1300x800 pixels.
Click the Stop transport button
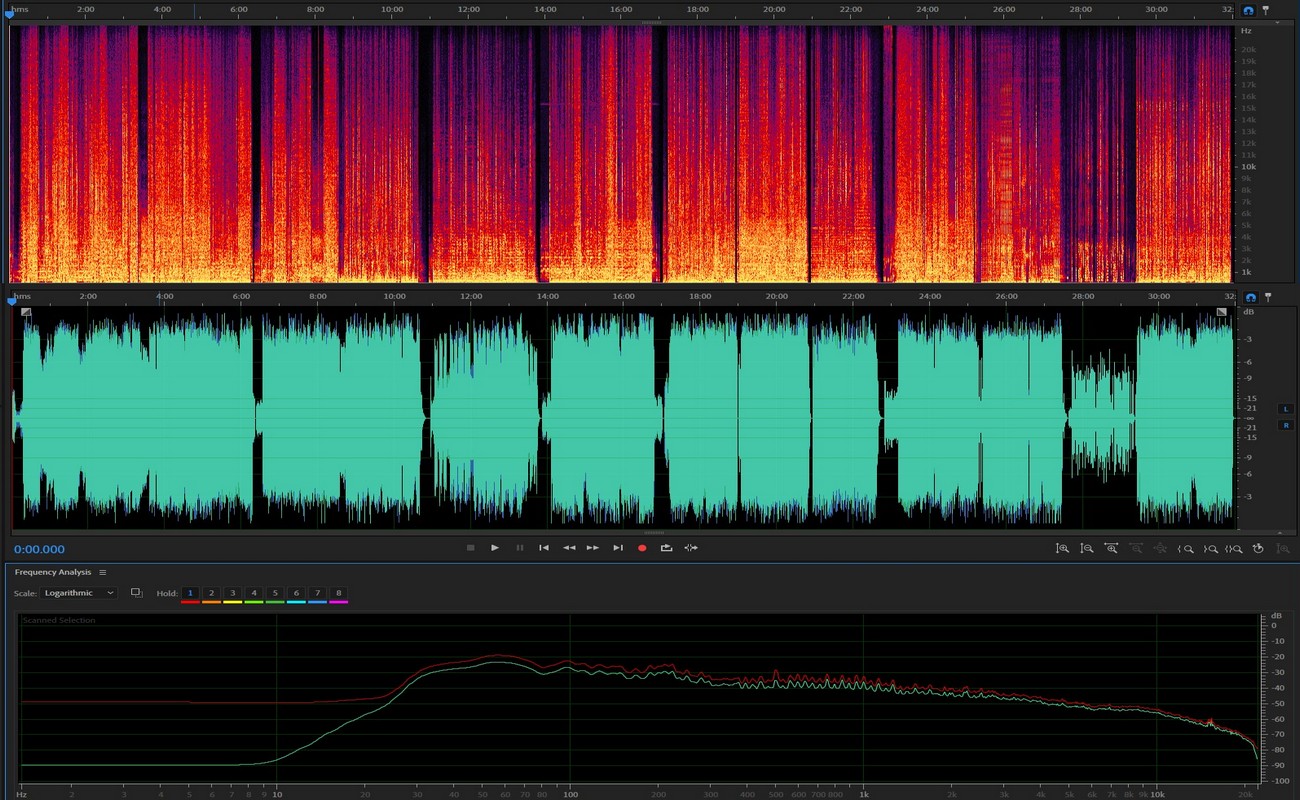coord(470,548)
